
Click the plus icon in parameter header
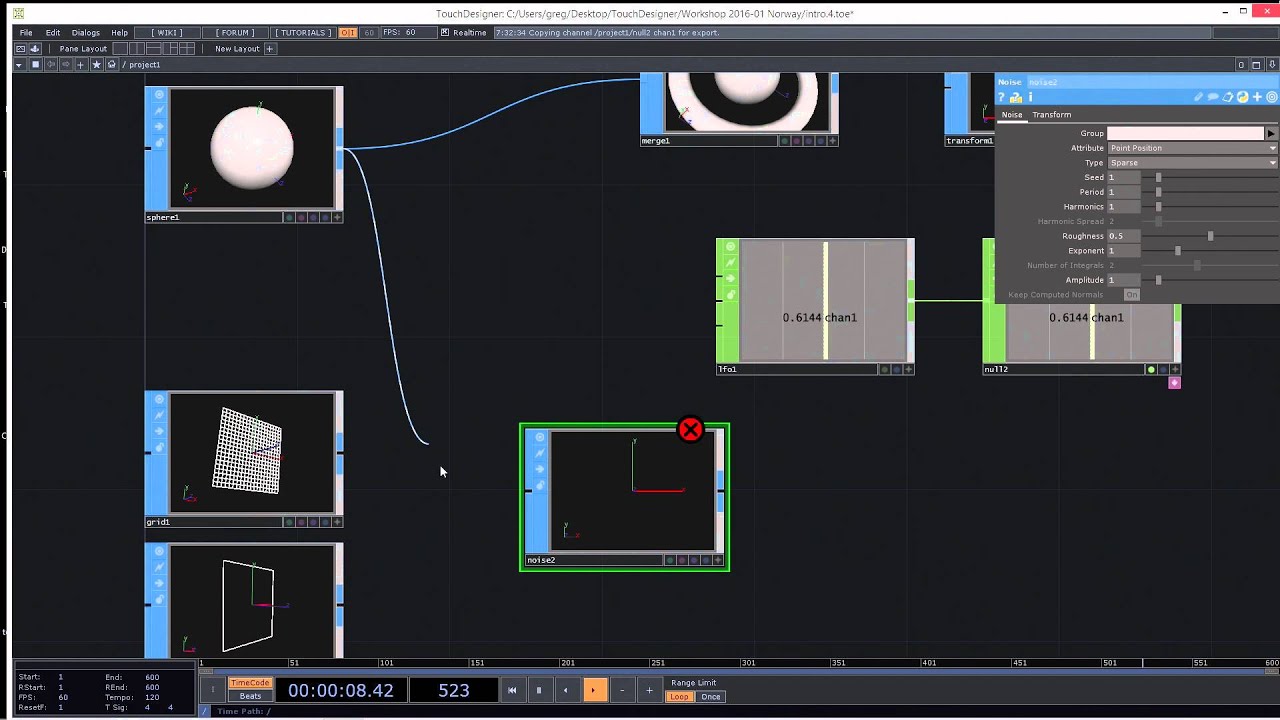click(x=1257, y=97)
